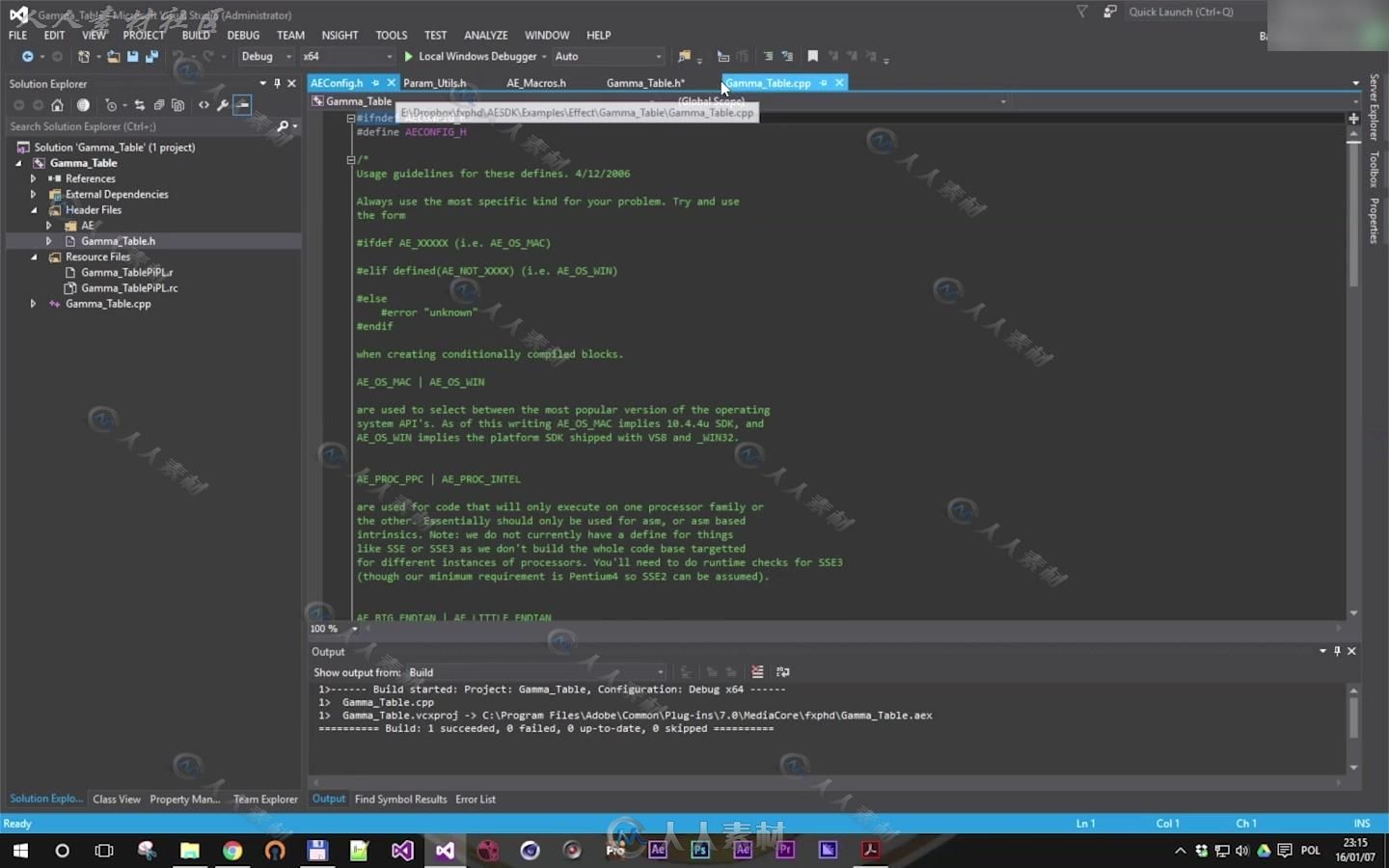Select Gamma_TablePiPL.r file
The width and height of the screenshot is (1389, 868).
pos(126,272)
